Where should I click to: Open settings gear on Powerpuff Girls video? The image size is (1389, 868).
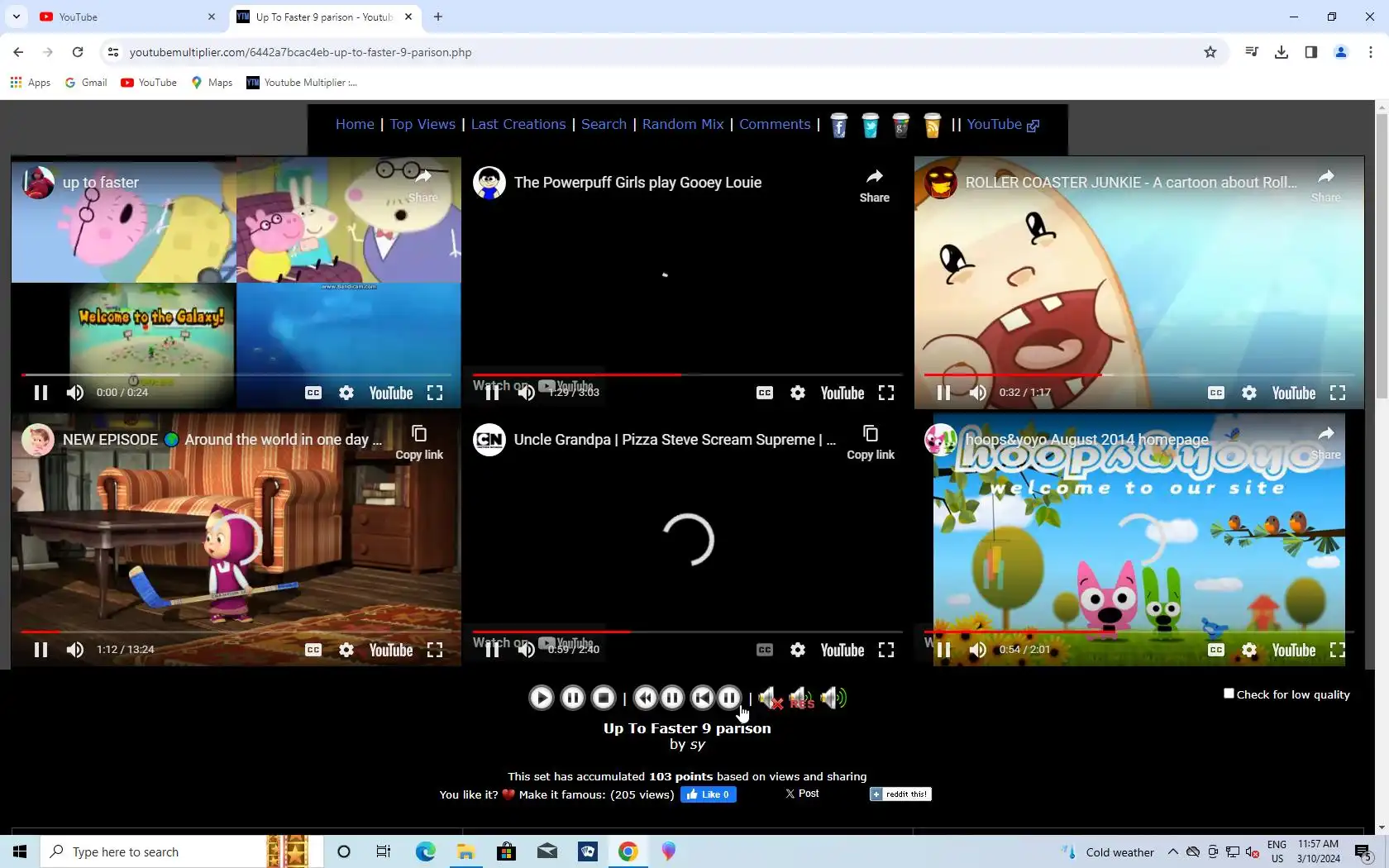pos(798,393)
